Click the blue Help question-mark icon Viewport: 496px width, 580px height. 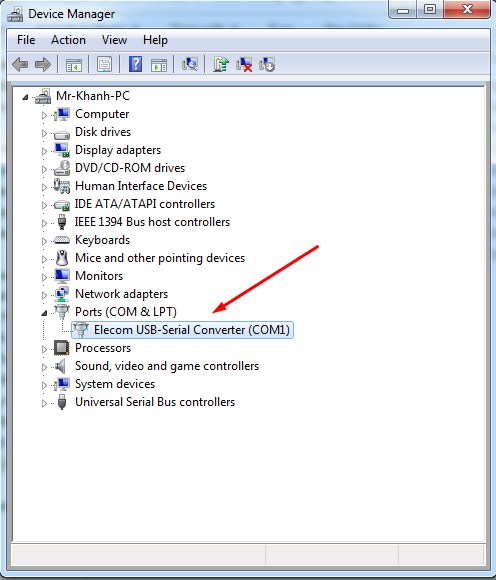(135, 64)
